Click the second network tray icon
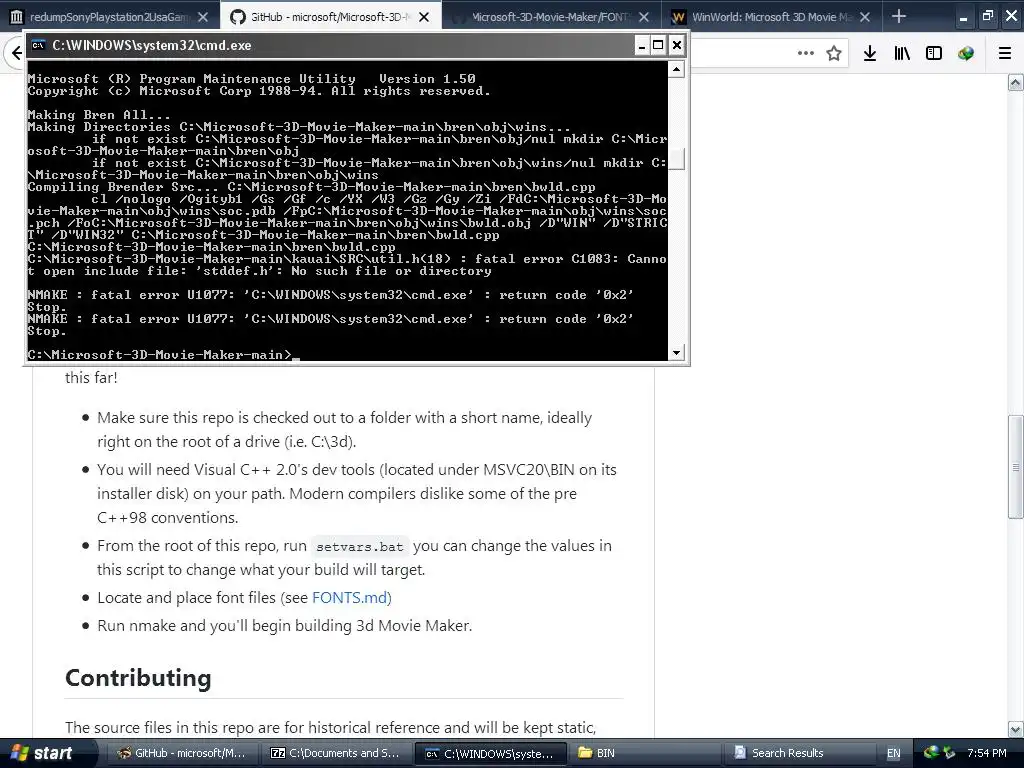The image size is (1024, 768). coord(949,753)
